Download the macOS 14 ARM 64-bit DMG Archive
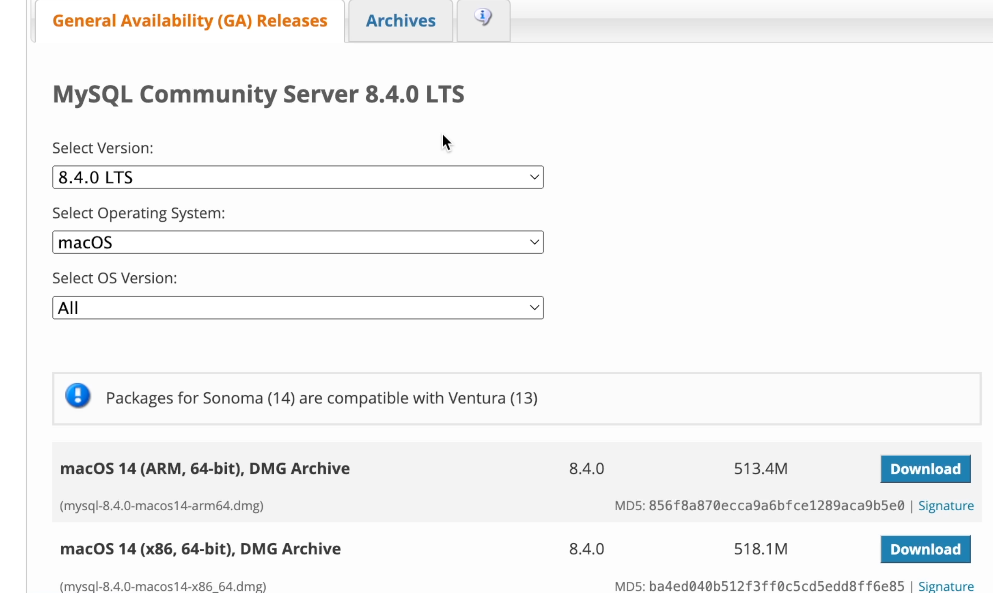This screenshot has width=993, height=593. [925, 469]
